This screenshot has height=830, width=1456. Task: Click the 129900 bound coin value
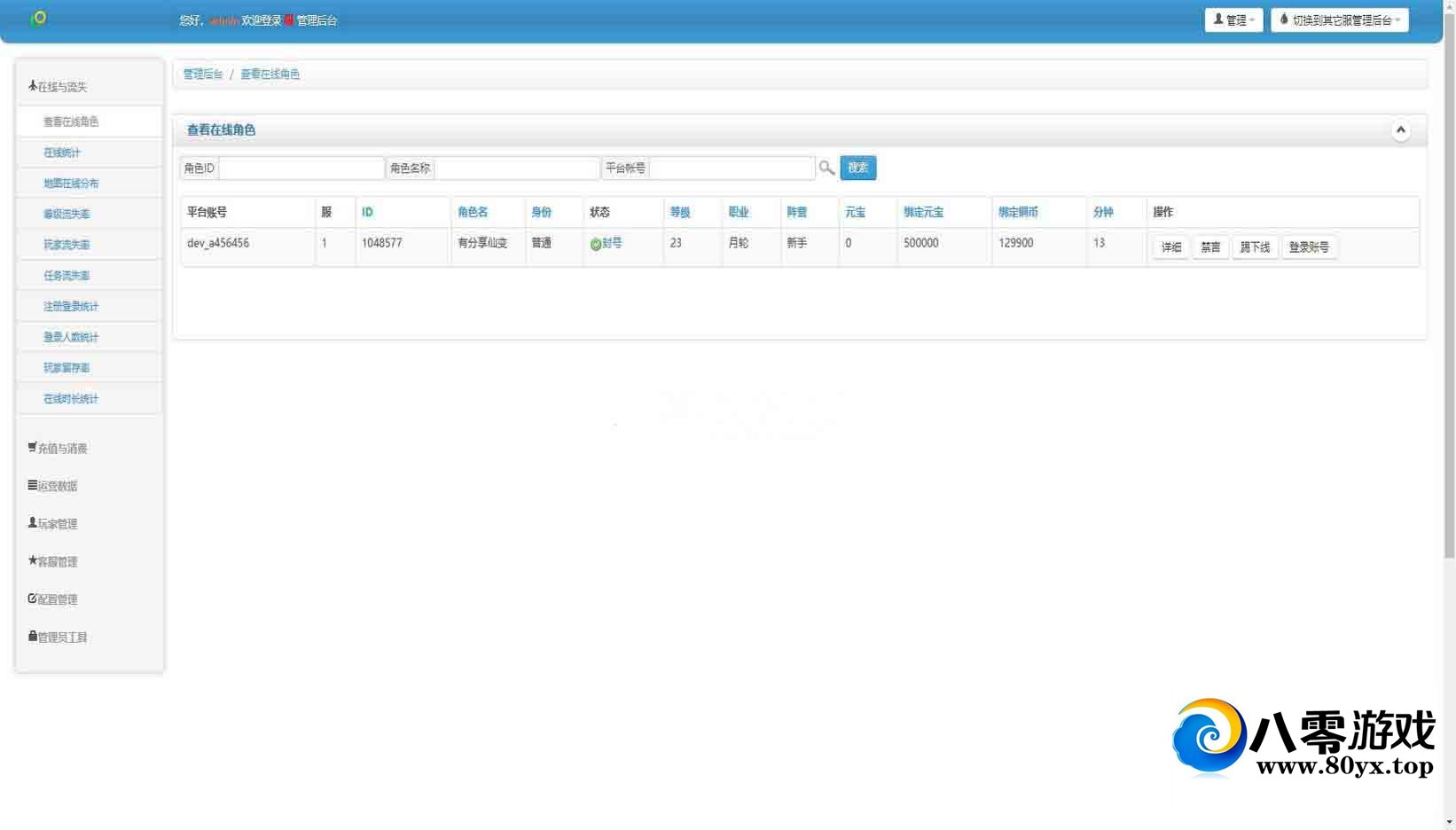pos(1015,243)
